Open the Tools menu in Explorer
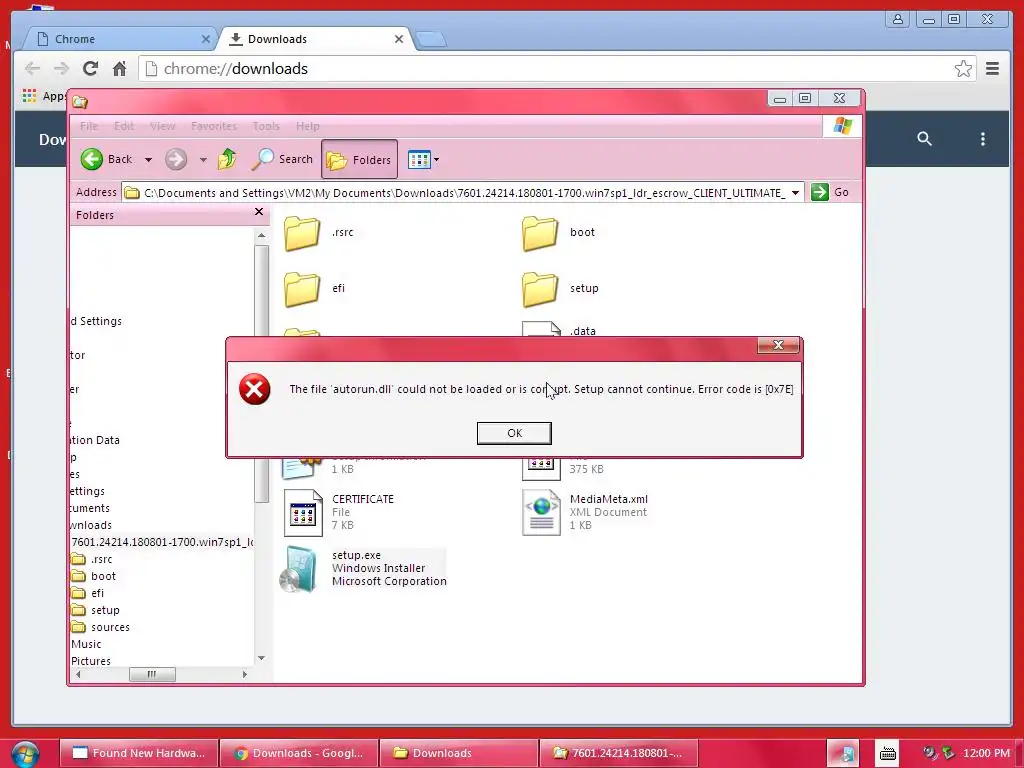This screenshot has width=1024, height=768. (266, 126)
